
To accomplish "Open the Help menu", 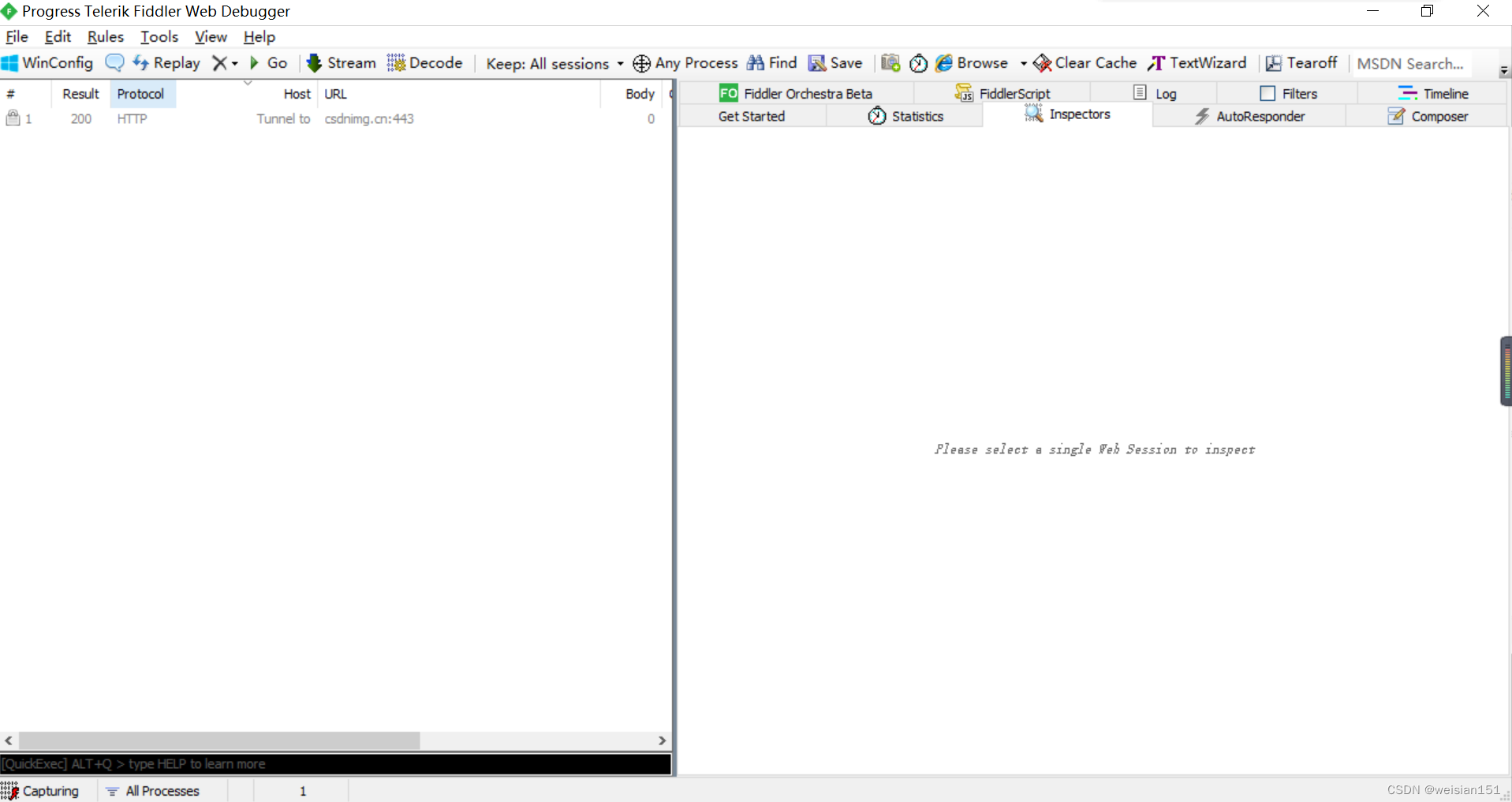I will (259, 37).
